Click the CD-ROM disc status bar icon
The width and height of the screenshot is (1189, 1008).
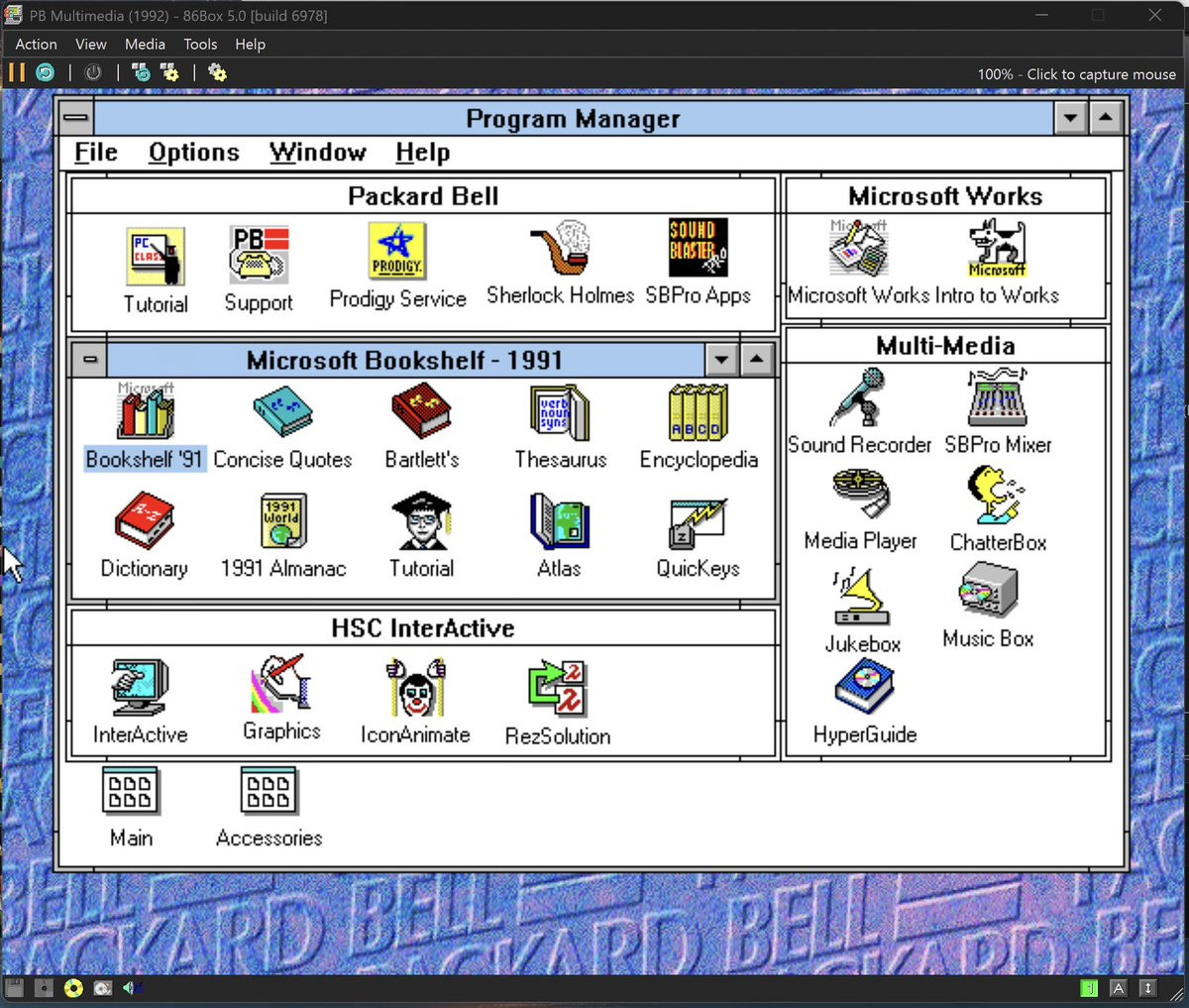[x=73, y=988]
